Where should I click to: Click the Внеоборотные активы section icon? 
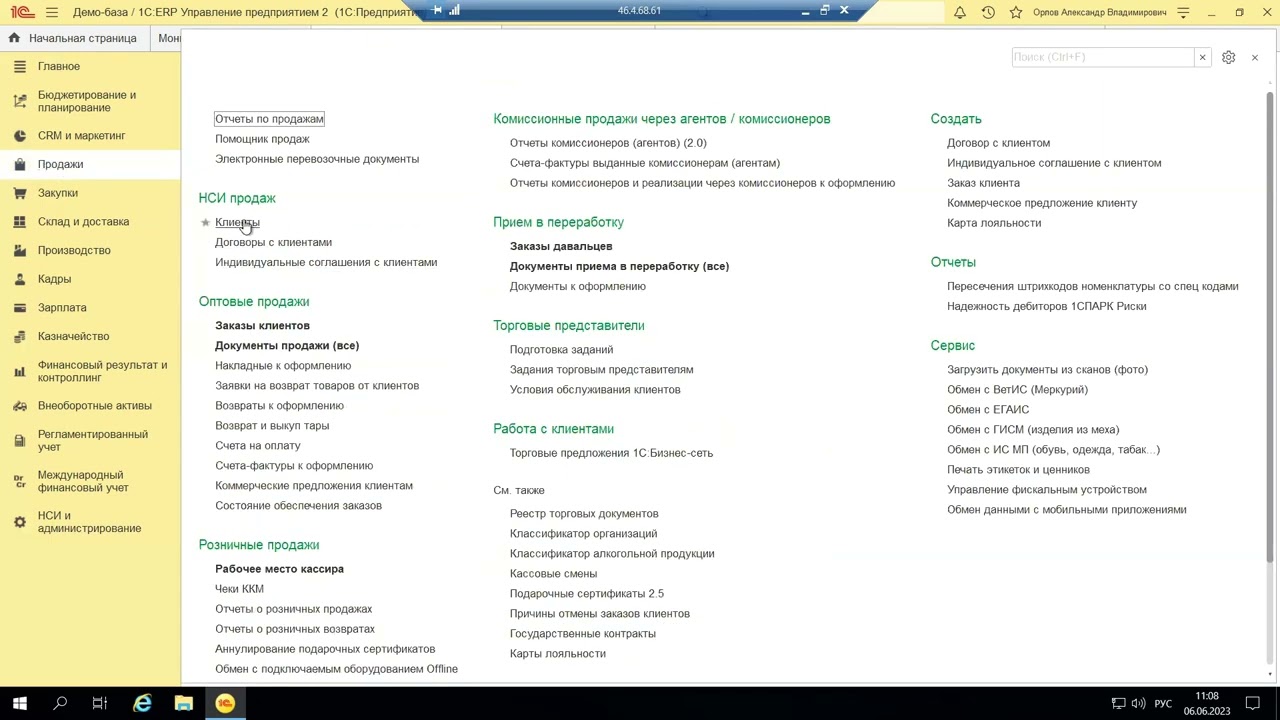(x=19, y=406)
